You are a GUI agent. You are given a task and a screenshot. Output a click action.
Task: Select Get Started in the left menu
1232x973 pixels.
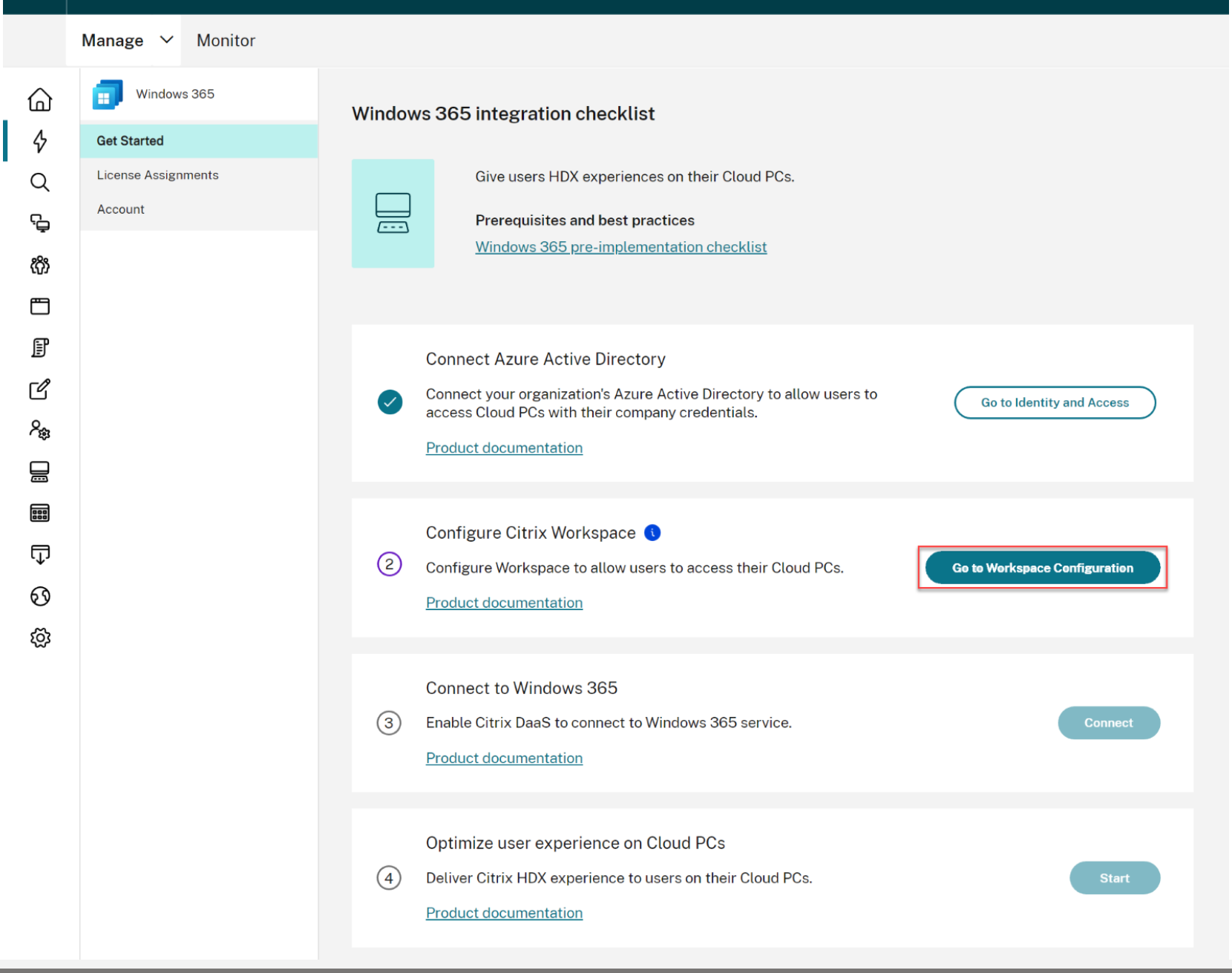(x=131, y=141)
